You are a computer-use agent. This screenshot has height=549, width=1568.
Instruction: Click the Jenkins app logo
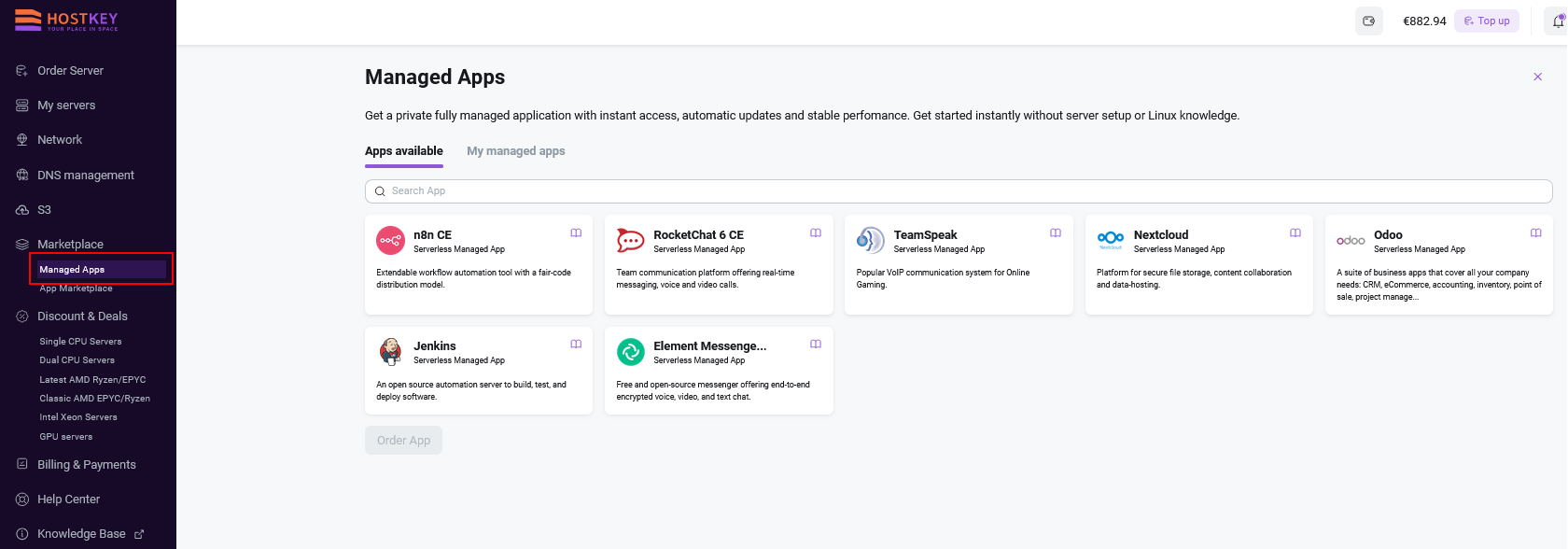coord(390,352)
